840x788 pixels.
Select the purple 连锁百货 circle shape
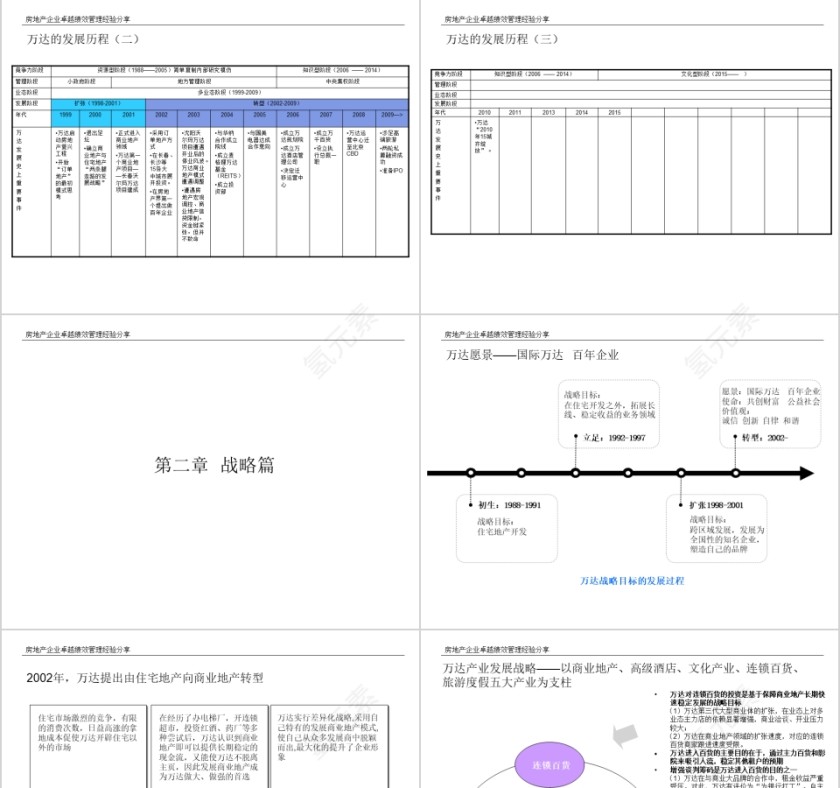551,764
